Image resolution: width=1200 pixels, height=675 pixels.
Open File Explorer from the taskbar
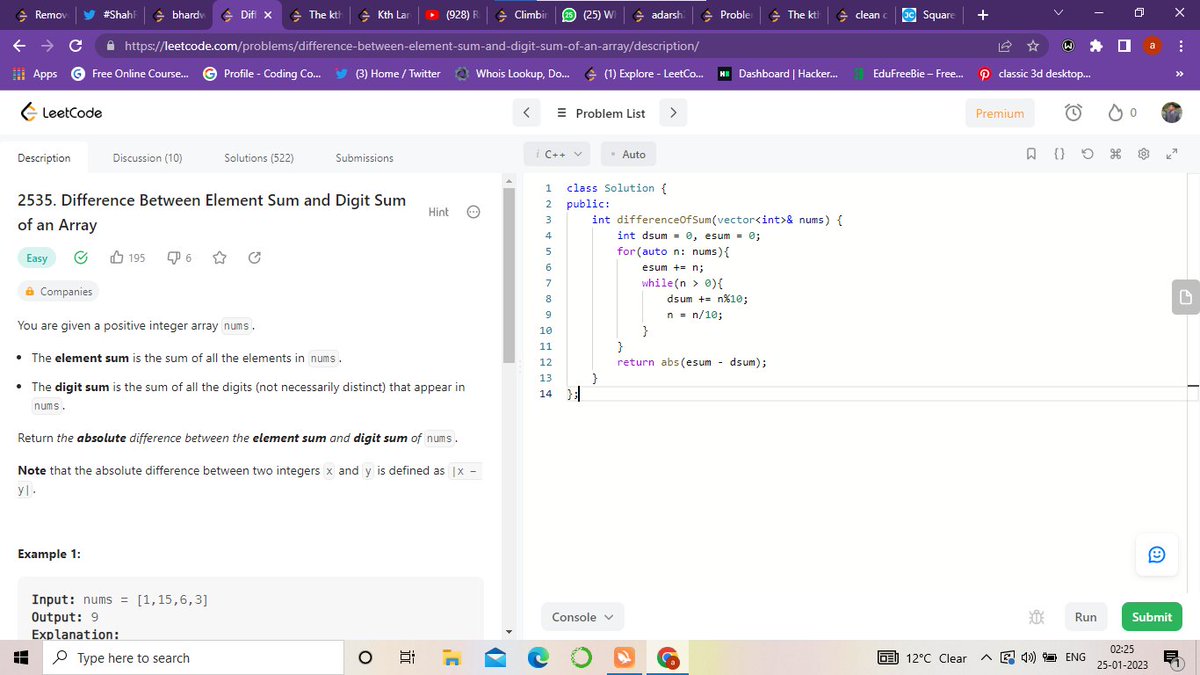[x=453, y=658]
